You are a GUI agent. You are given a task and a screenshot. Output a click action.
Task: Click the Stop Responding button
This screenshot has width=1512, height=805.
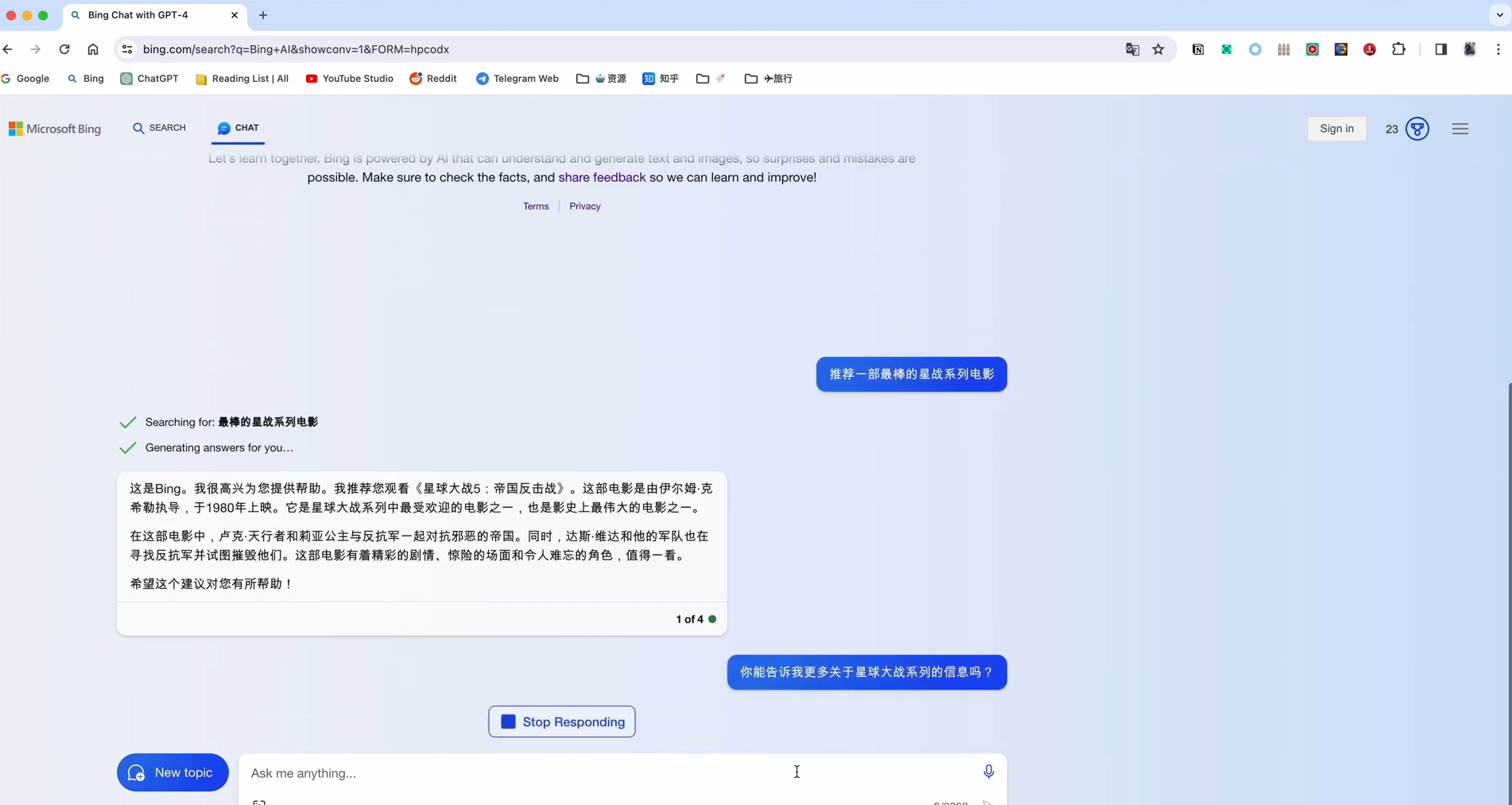(562, 722)
